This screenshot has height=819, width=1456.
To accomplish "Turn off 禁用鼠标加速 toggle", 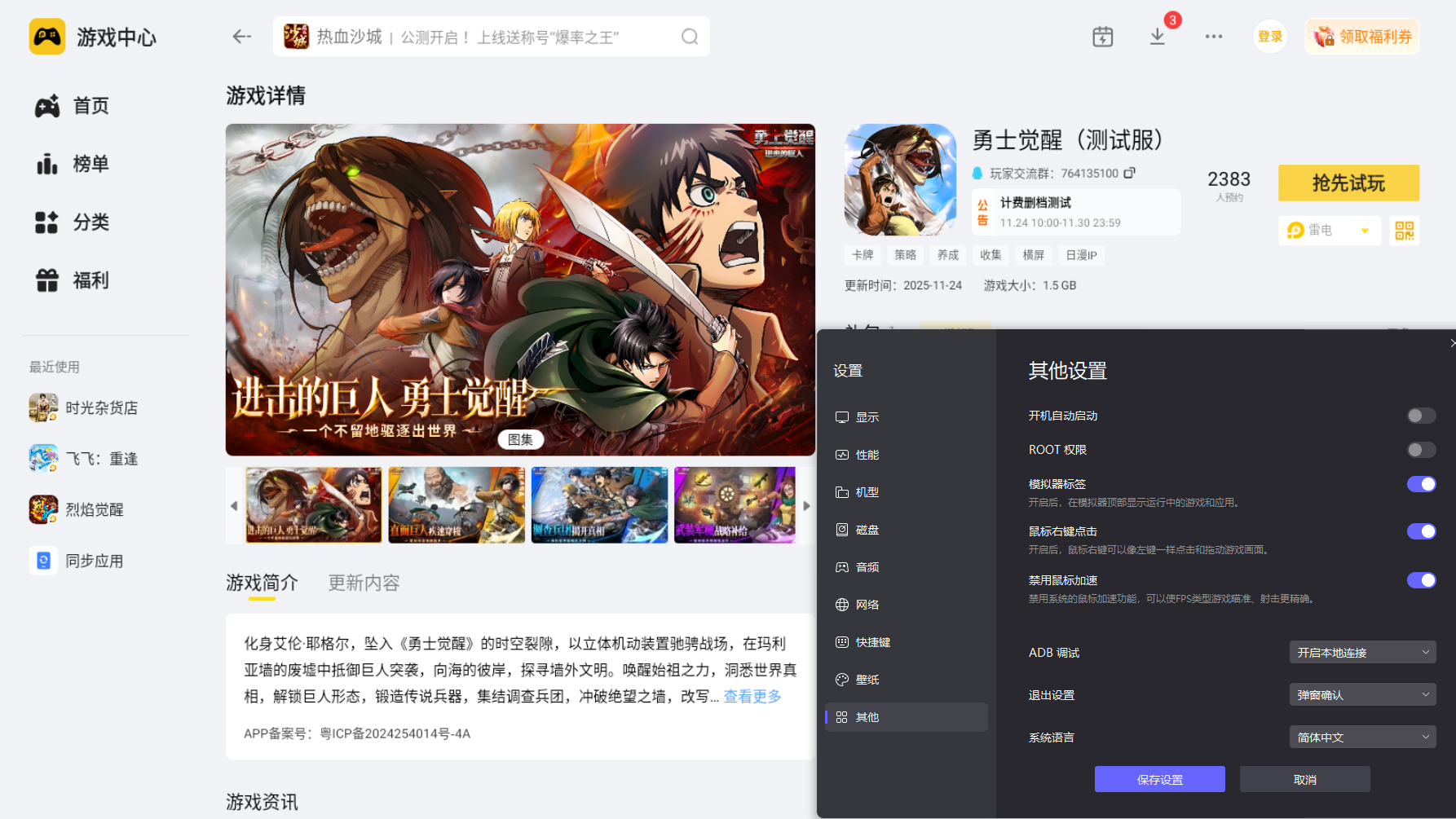I will click(x=1421, y=580).
